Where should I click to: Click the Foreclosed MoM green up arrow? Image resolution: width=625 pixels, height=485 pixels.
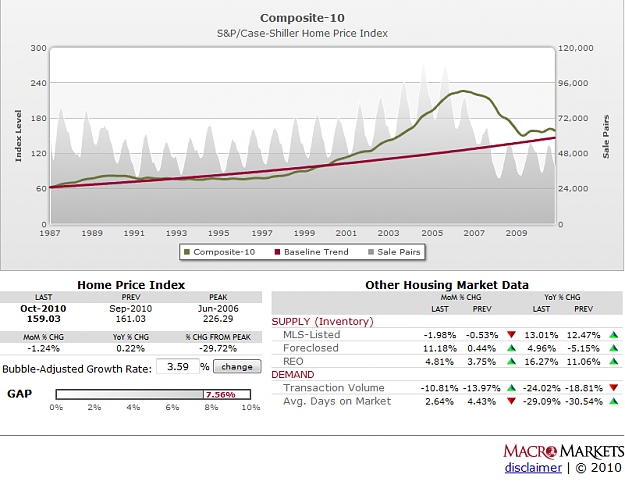(511, 348)
